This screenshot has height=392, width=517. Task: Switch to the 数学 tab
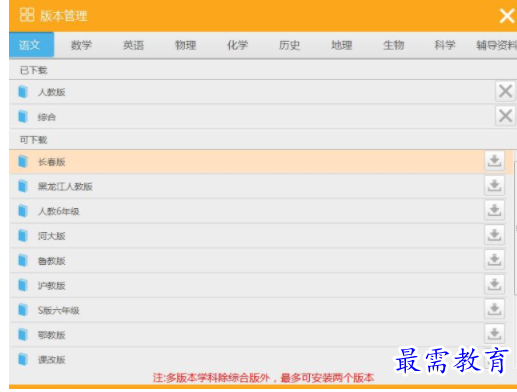coord(81,45)
